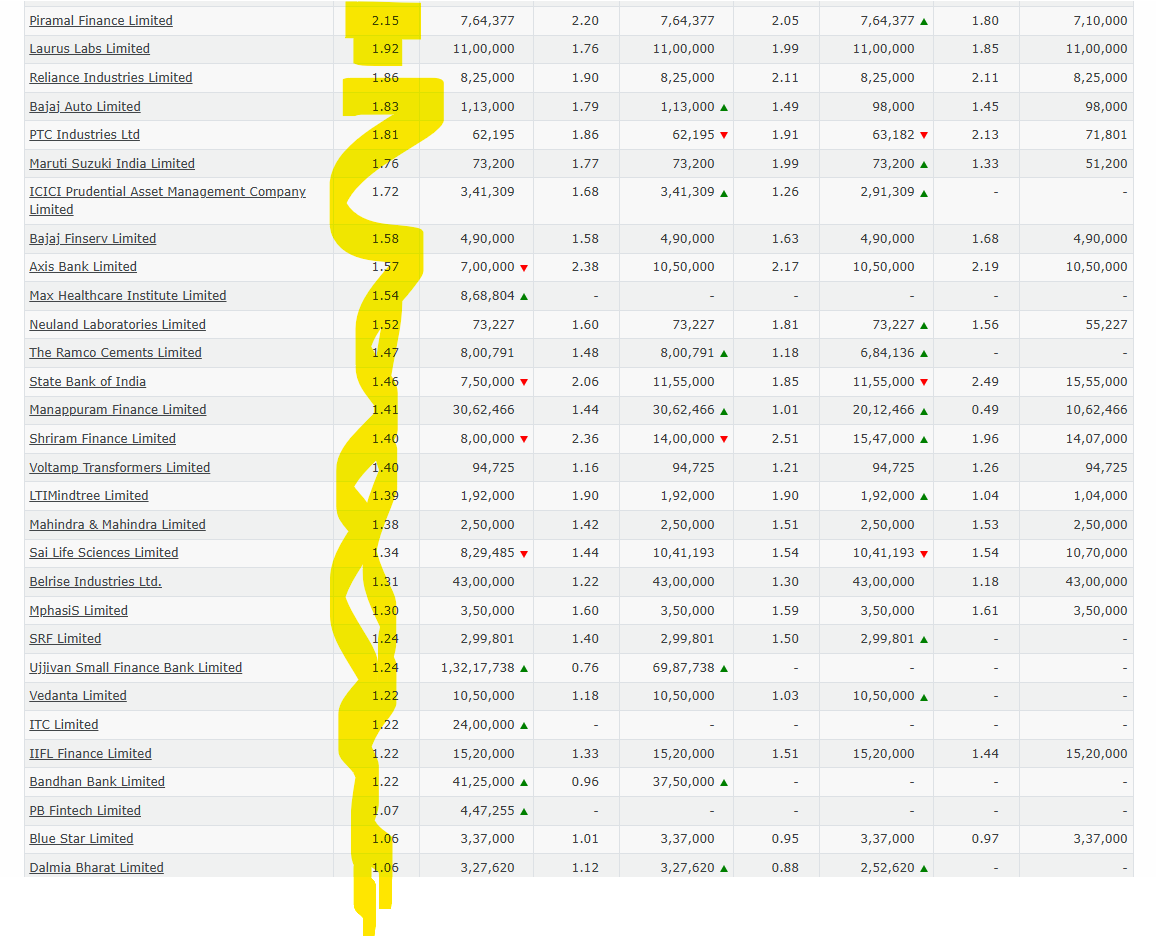Click red down arrow beside 8,29,485

524,554
